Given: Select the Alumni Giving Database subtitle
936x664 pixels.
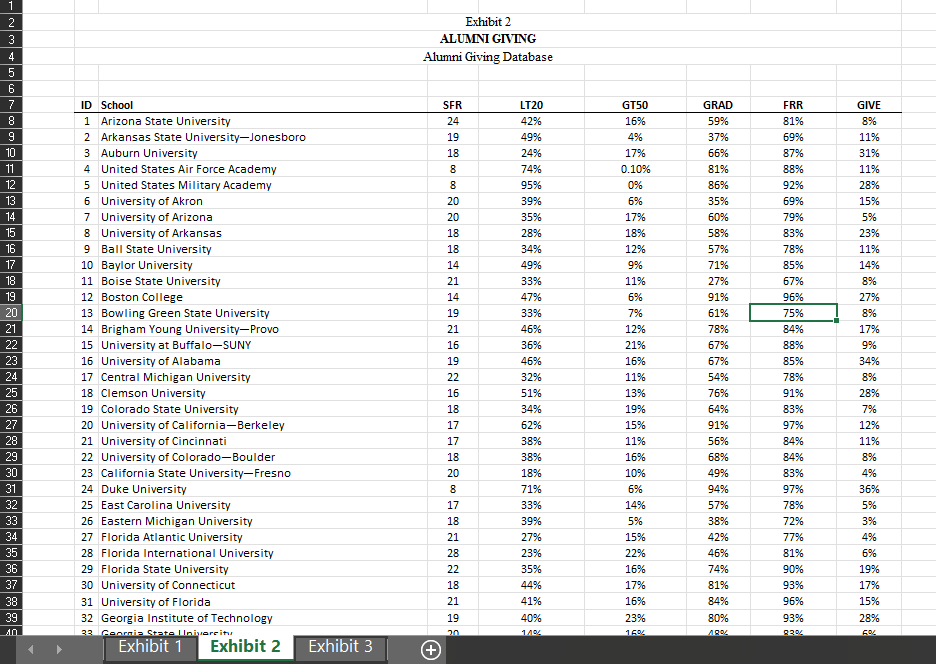Looking at the screenshot, I should [x=488, y=57].
